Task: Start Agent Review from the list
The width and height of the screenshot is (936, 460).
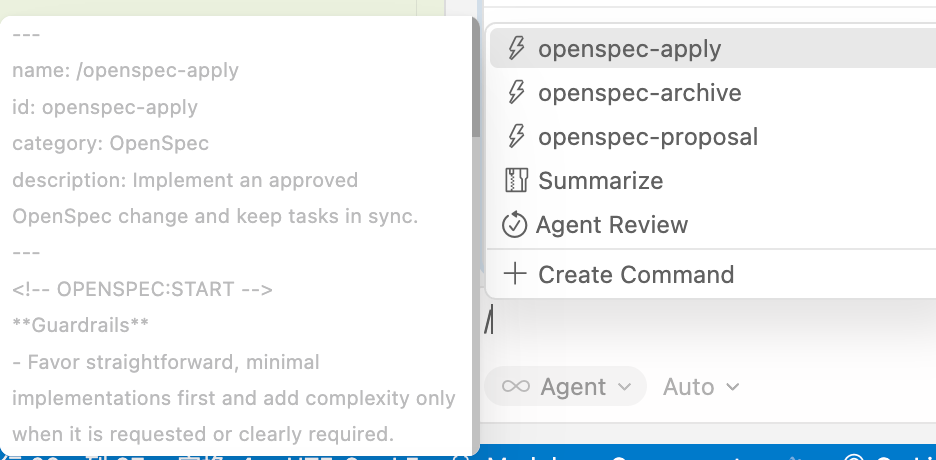Action: (611, 225)
